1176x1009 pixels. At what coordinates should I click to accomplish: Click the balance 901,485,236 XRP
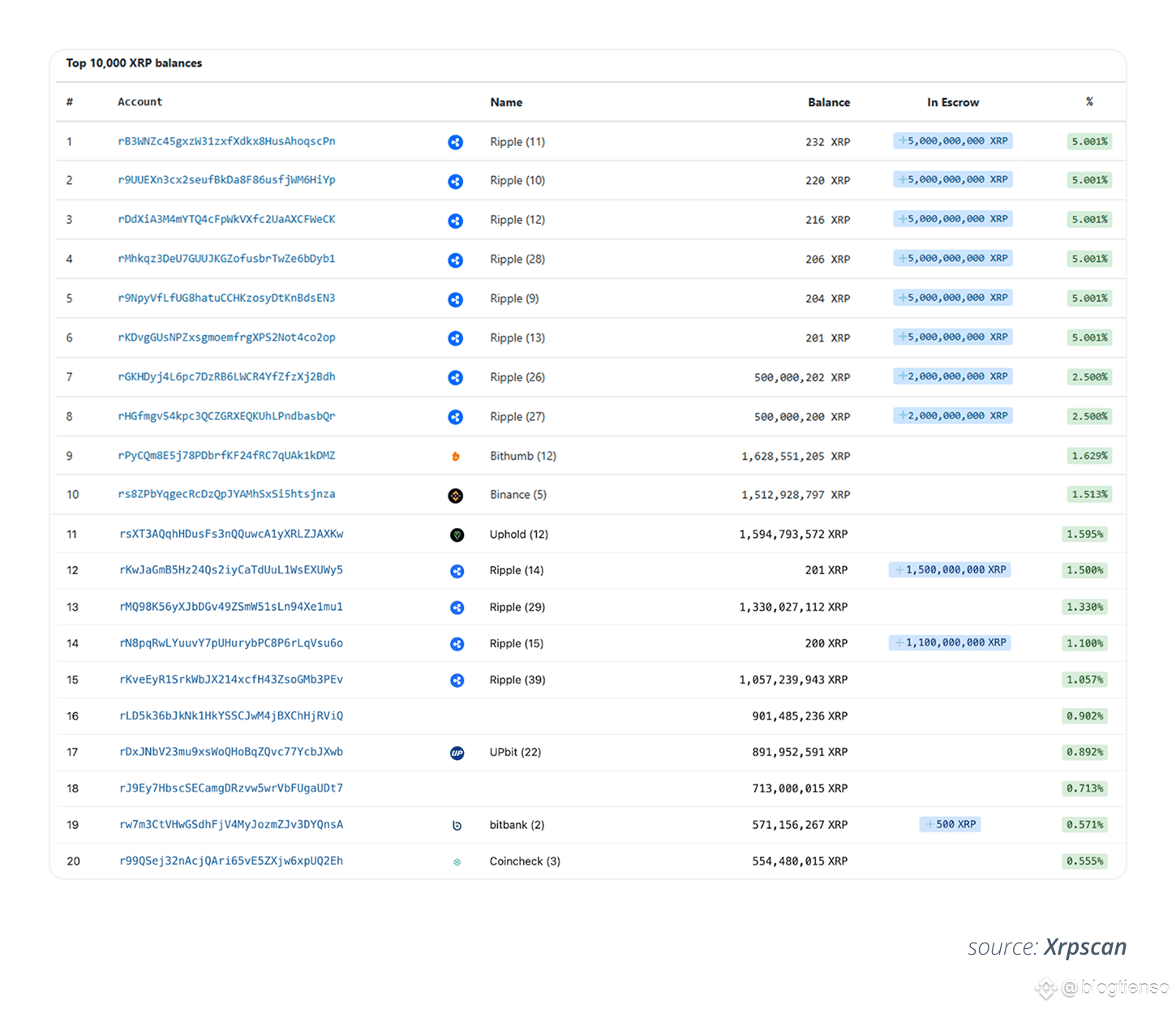point(800,716)
